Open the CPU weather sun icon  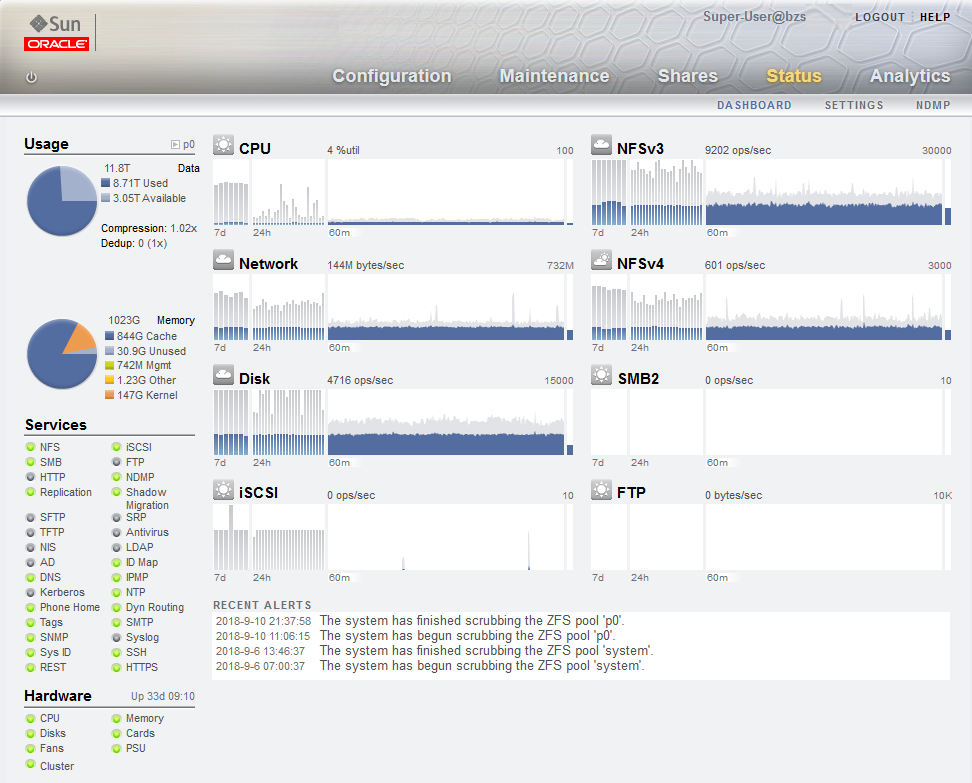[x=223, y=144]
